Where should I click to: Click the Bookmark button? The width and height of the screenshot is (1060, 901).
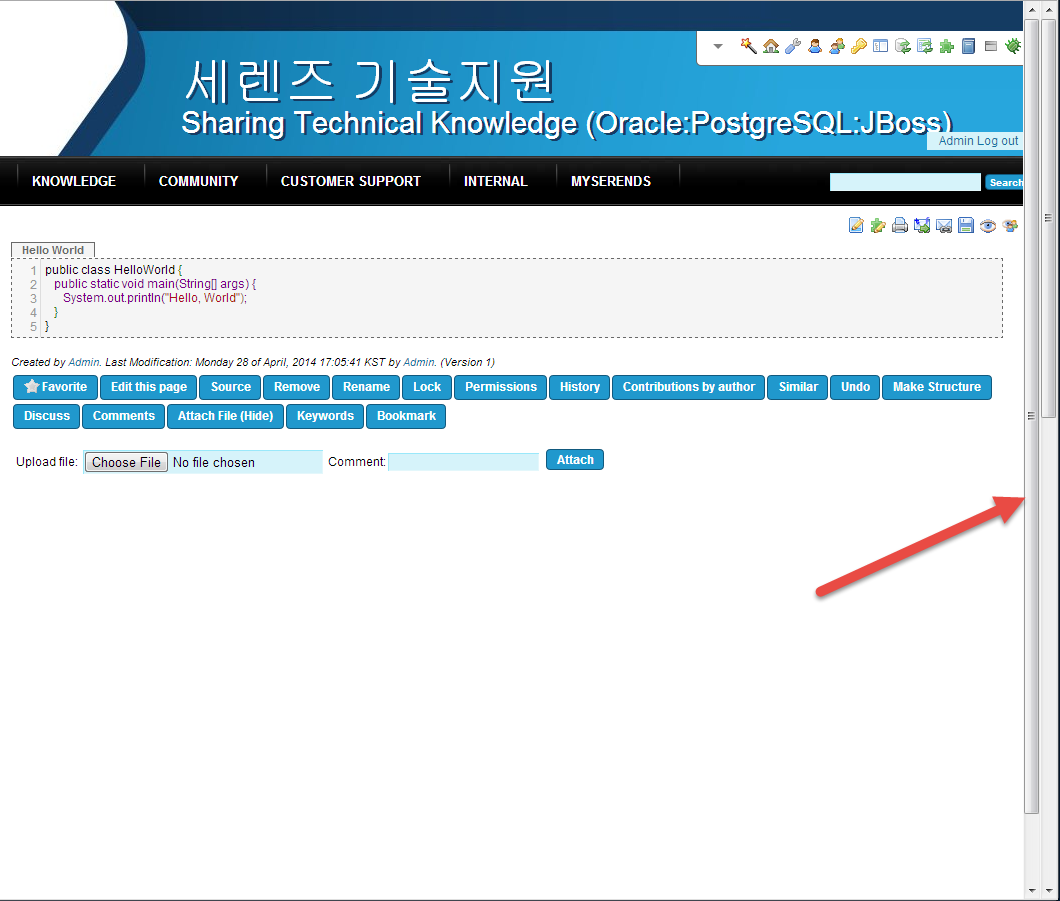tap(406, 416)
